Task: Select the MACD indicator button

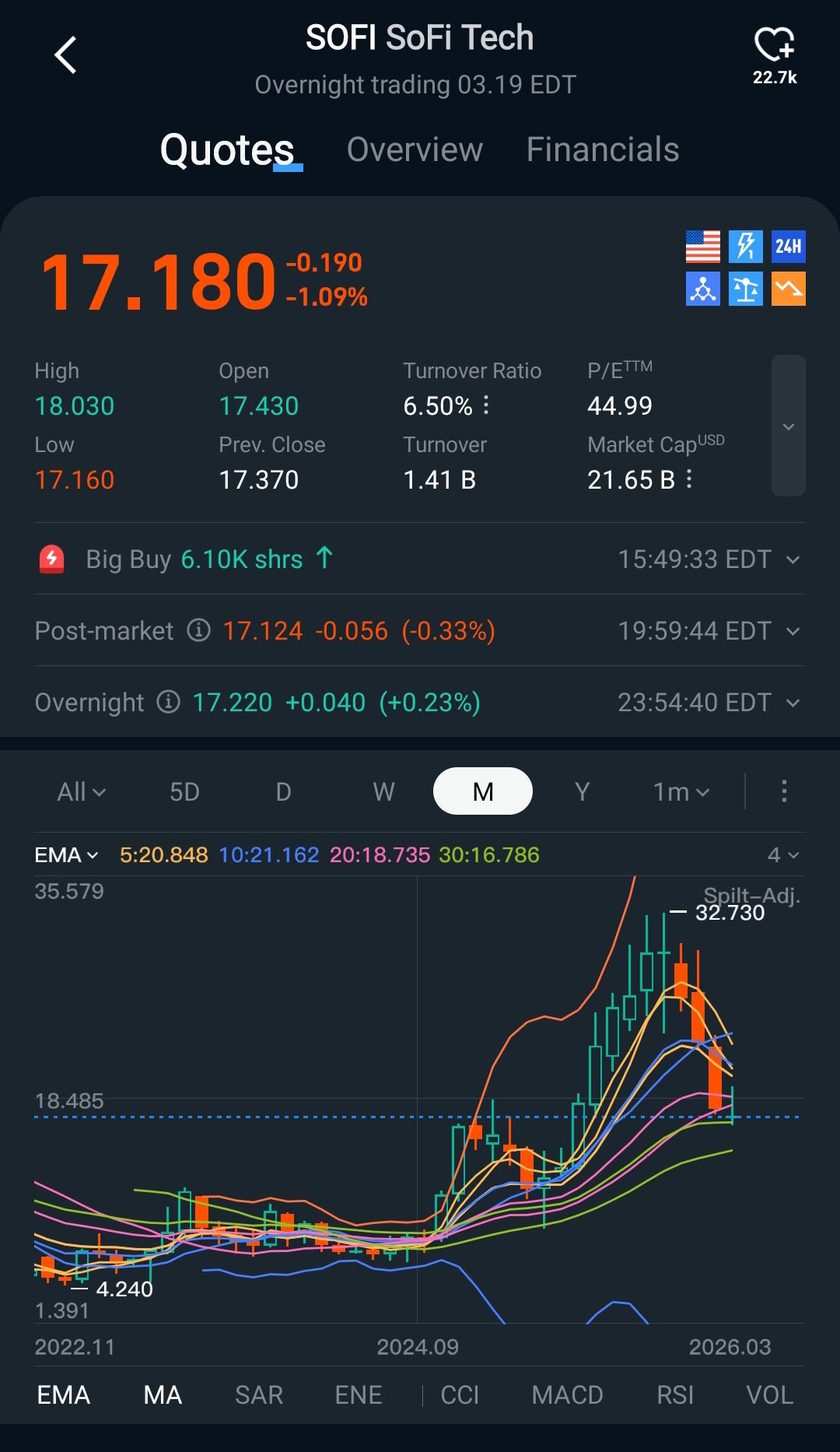Action: point(567,1394)
